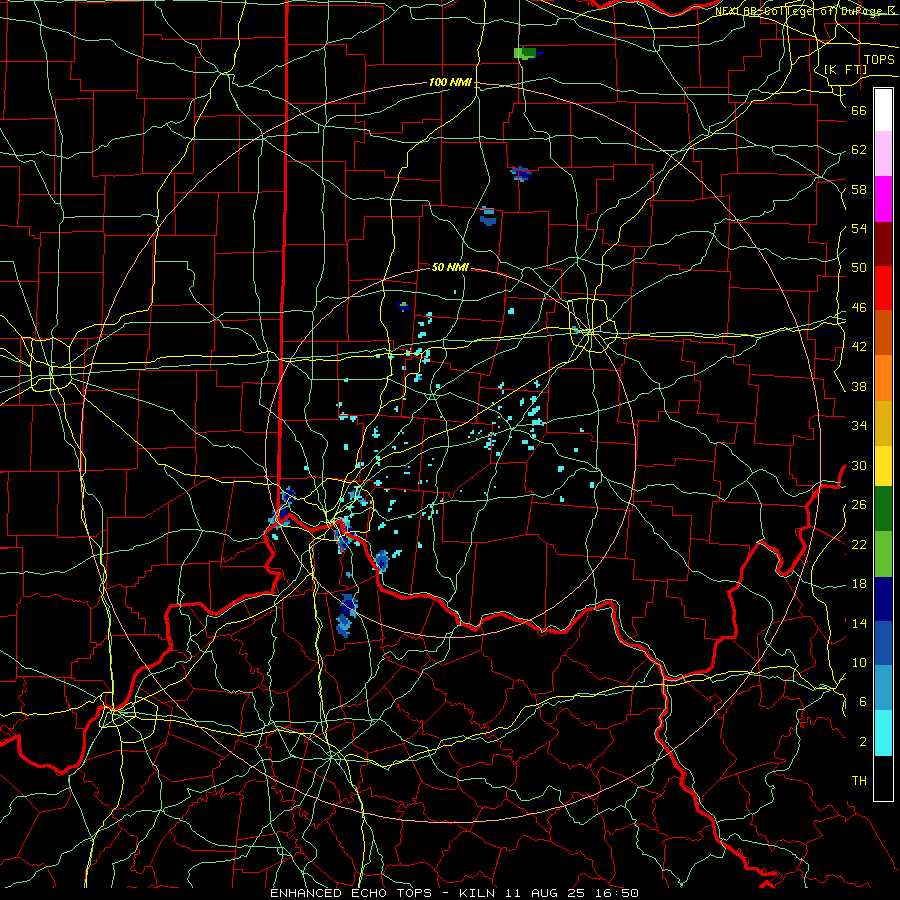Click the '26' scale value
This screenshot has width=900, height=900.
859,505
